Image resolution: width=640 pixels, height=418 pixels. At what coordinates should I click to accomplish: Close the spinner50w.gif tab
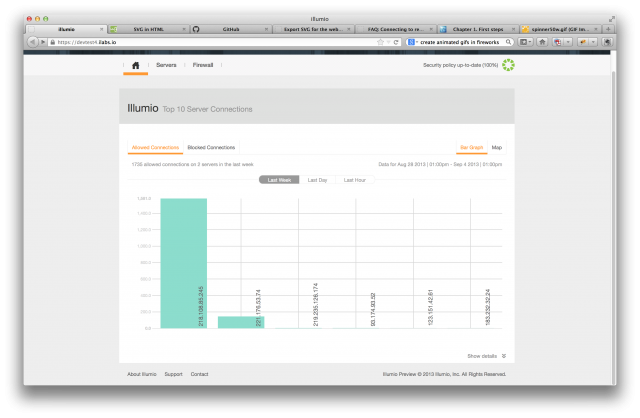point(596,29)
